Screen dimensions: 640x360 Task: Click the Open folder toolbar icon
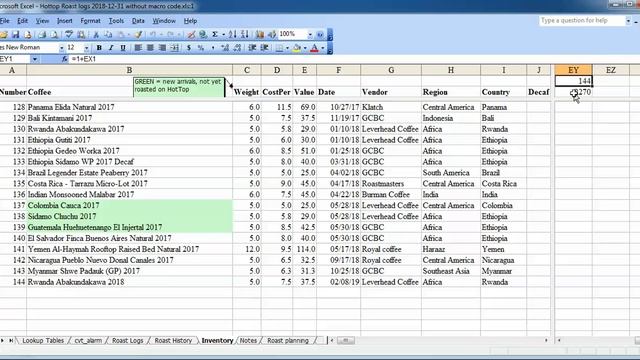[x=4, y=35]
